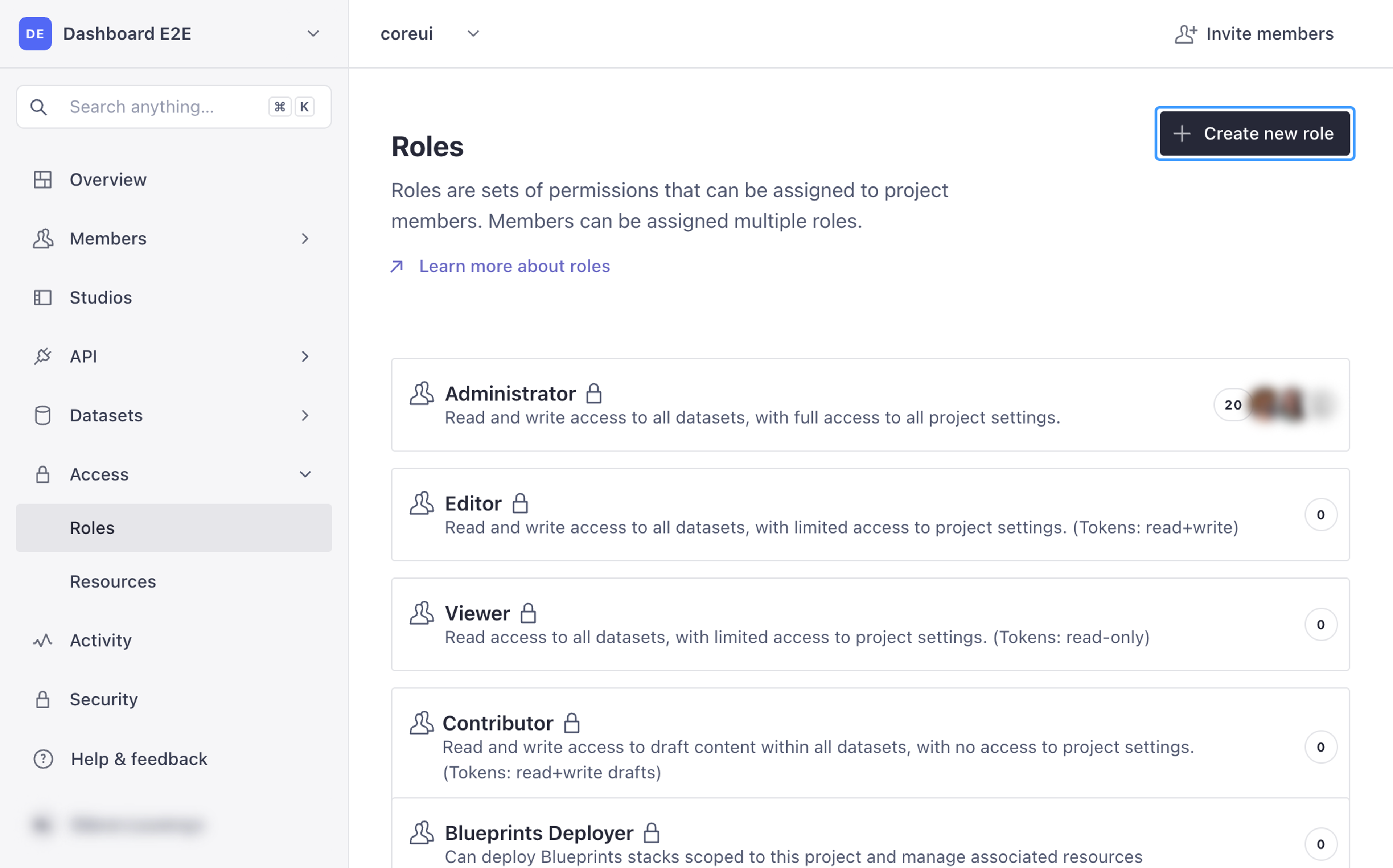The image size is (1393, 868).
Task: Click the Administrator member count 20 badge
Action: pyautogui.click(x=1232, y=405)
